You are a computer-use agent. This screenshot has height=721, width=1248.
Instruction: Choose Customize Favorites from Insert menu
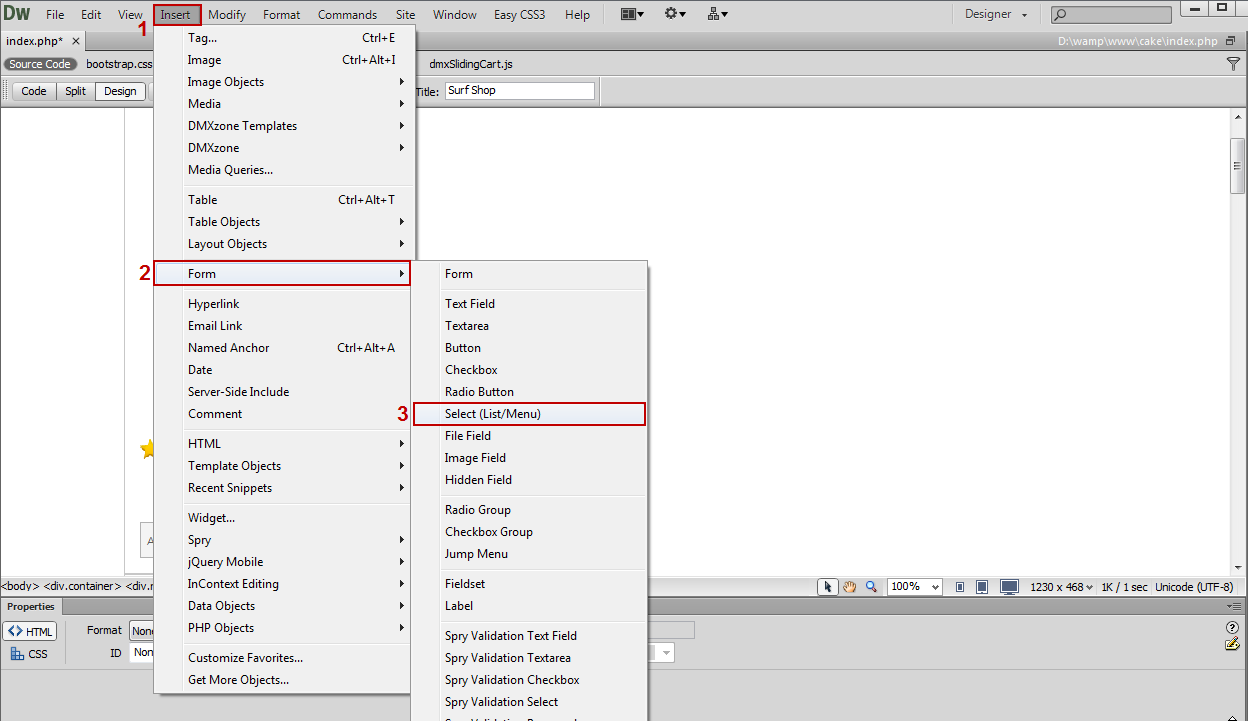[x=283, y=658]
